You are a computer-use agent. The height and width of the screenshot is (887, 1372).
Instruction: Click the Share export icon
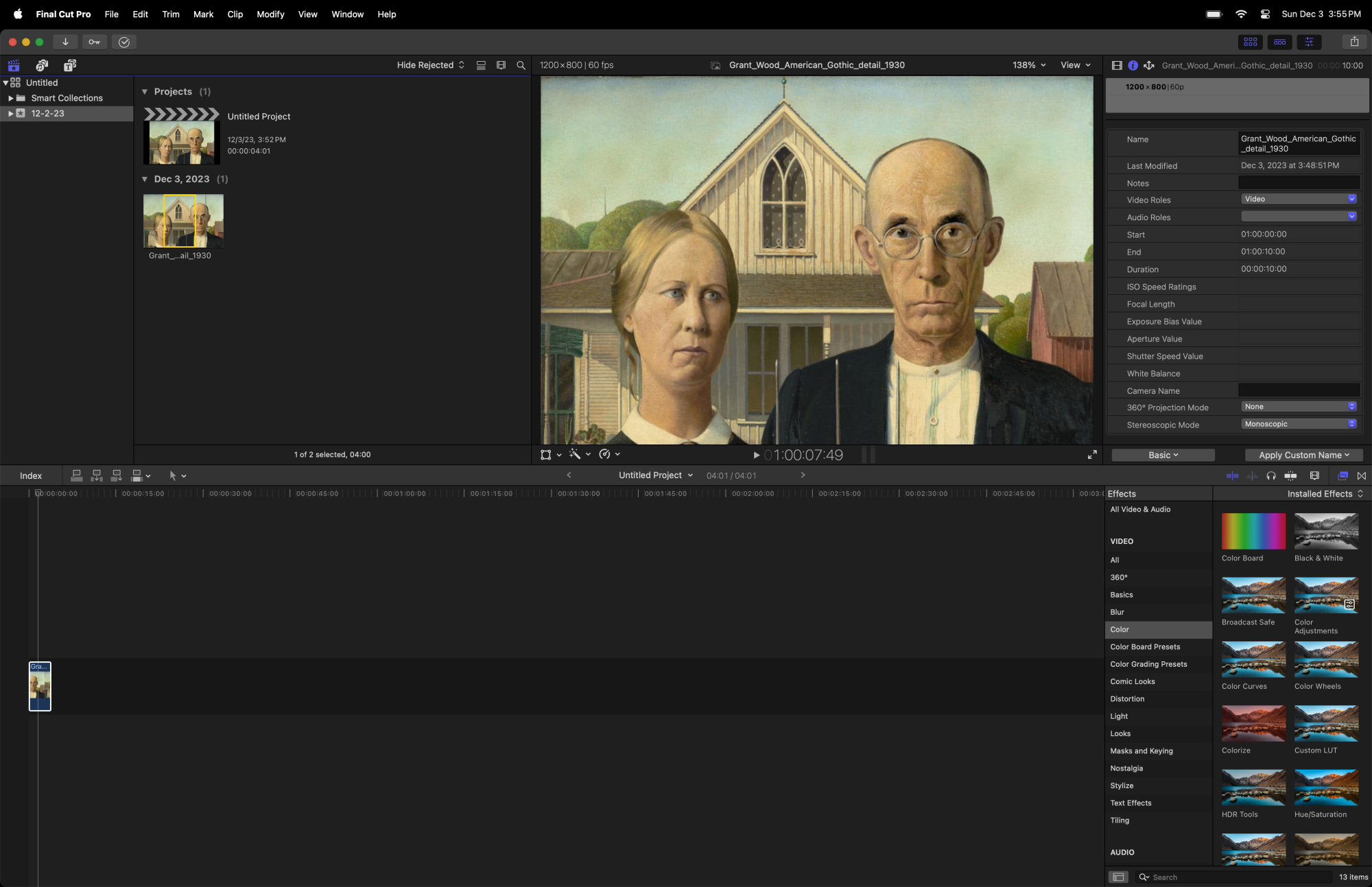coord(1354,42)
